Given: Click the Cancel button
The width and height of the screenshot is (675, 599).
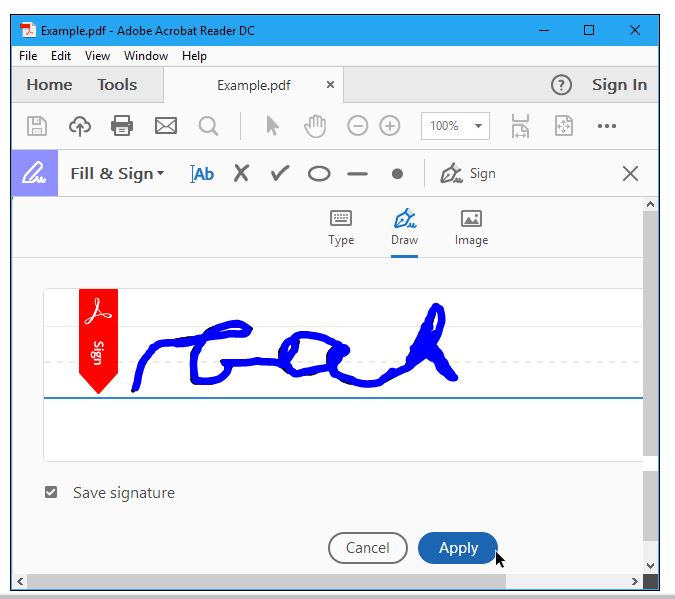Looking at the screenshot, I should (368, 548).
